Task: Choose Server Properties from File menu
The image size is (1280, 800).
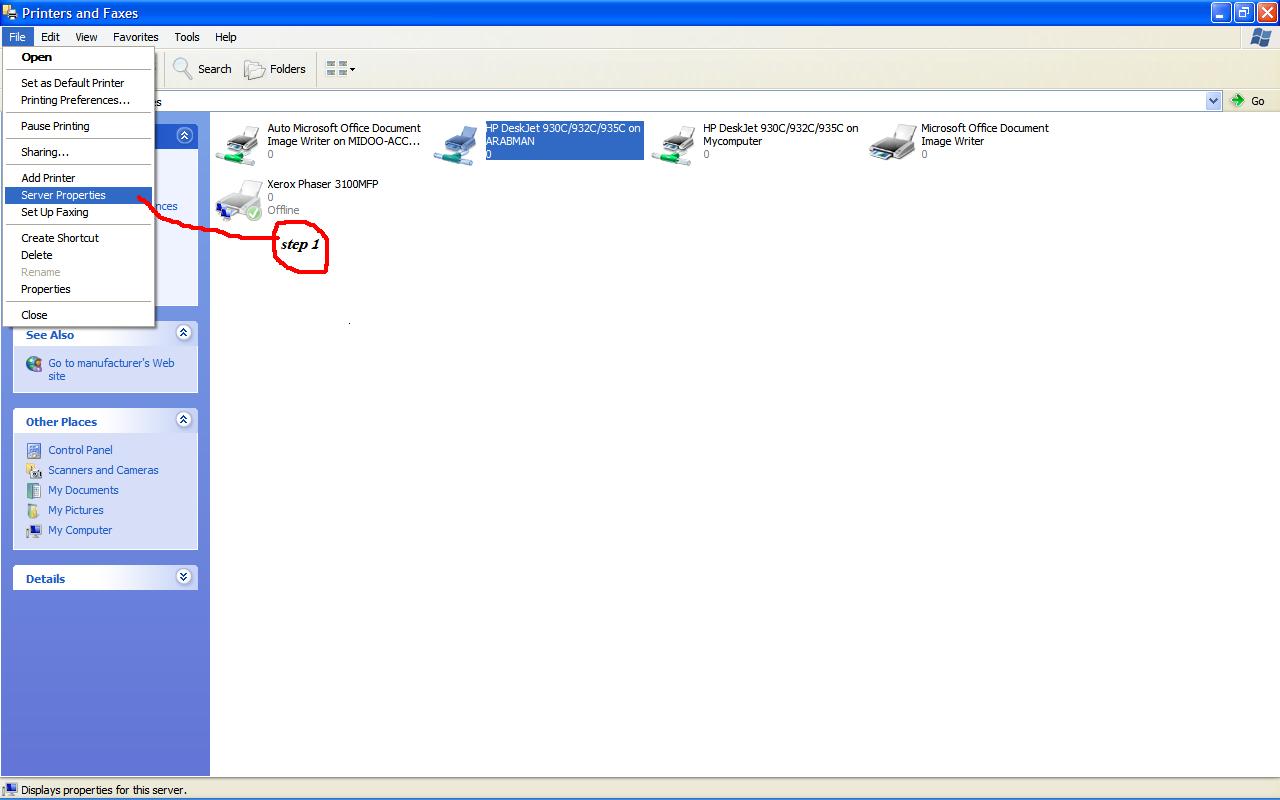Action: pos(63,195)
